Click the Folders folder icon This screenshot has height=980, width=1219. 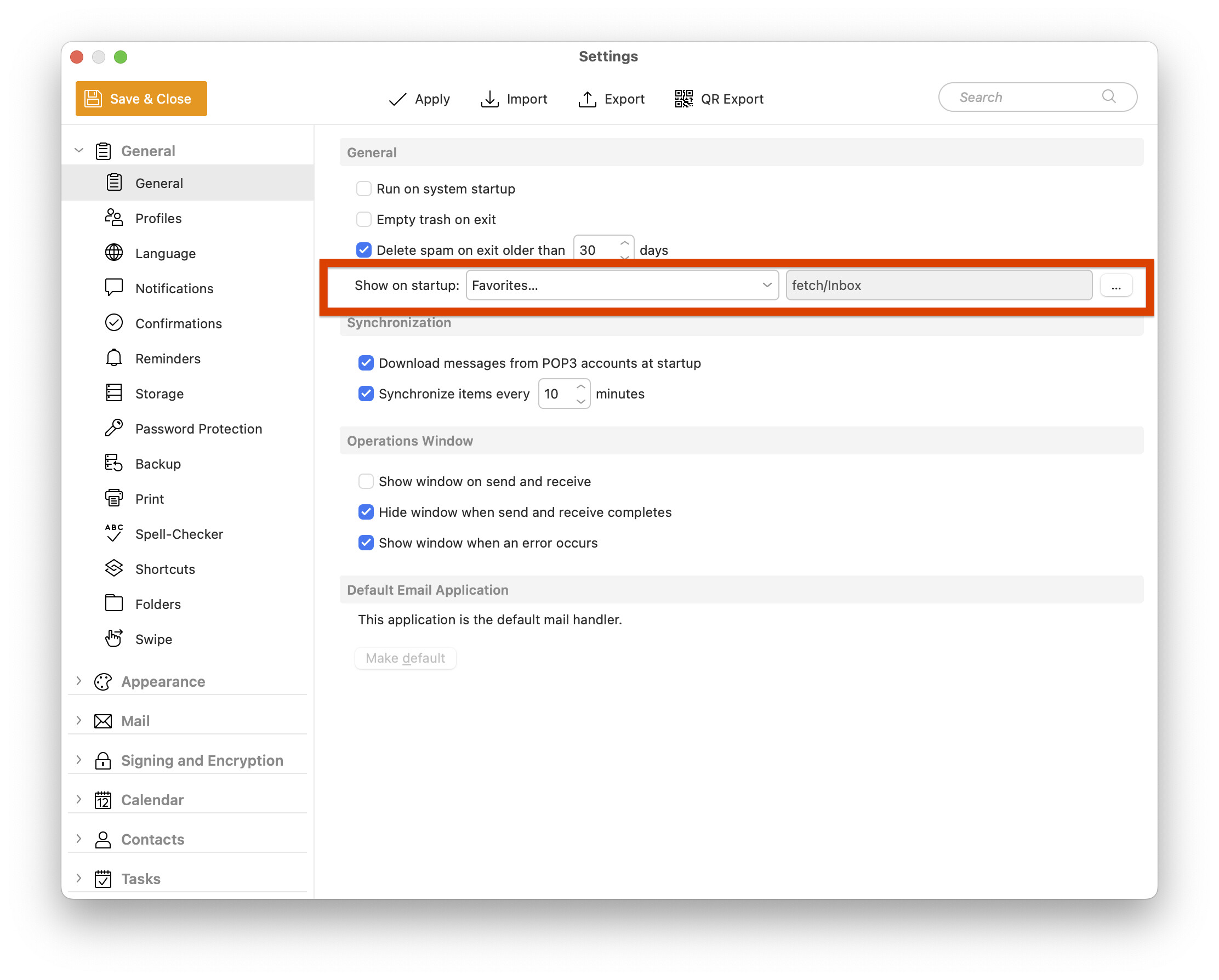pyautogui.click(x=113, y=603)
